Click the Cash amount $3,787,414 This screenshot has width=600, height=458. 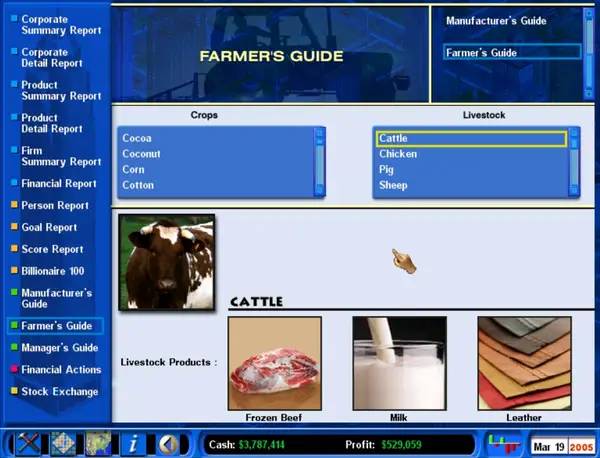click(261, 445)
